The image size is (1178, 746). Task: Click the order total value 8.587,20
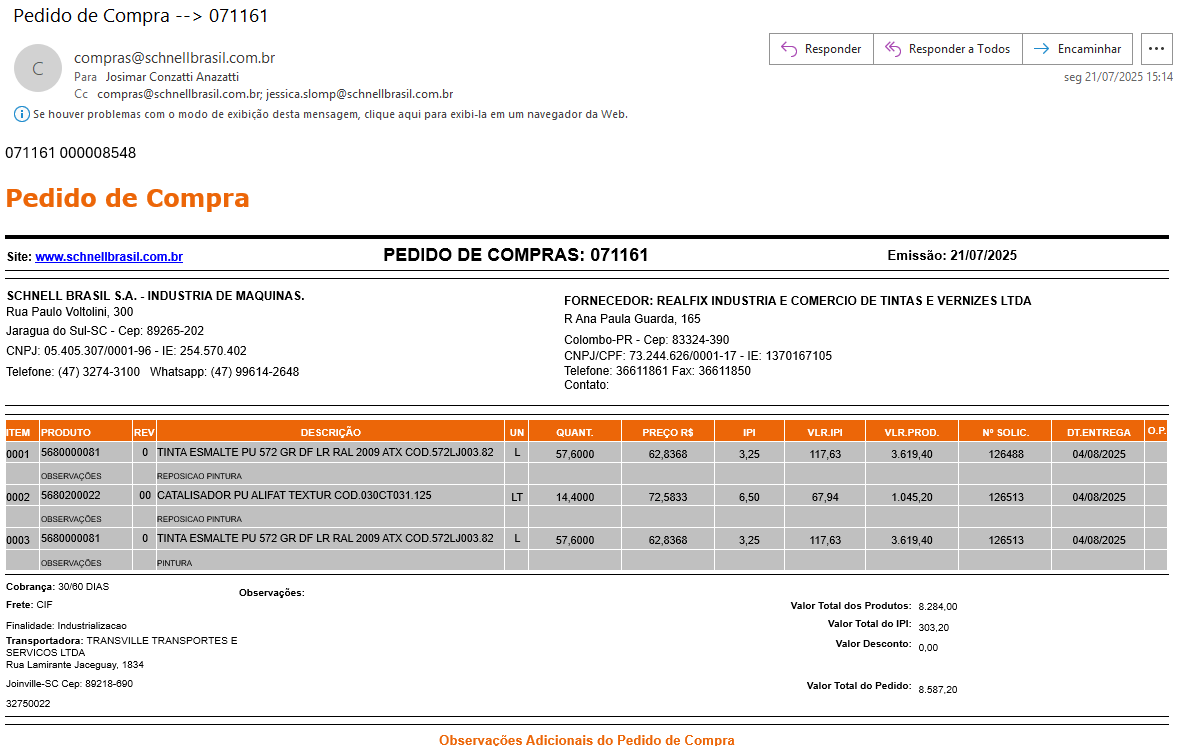(x=937, y=690)
